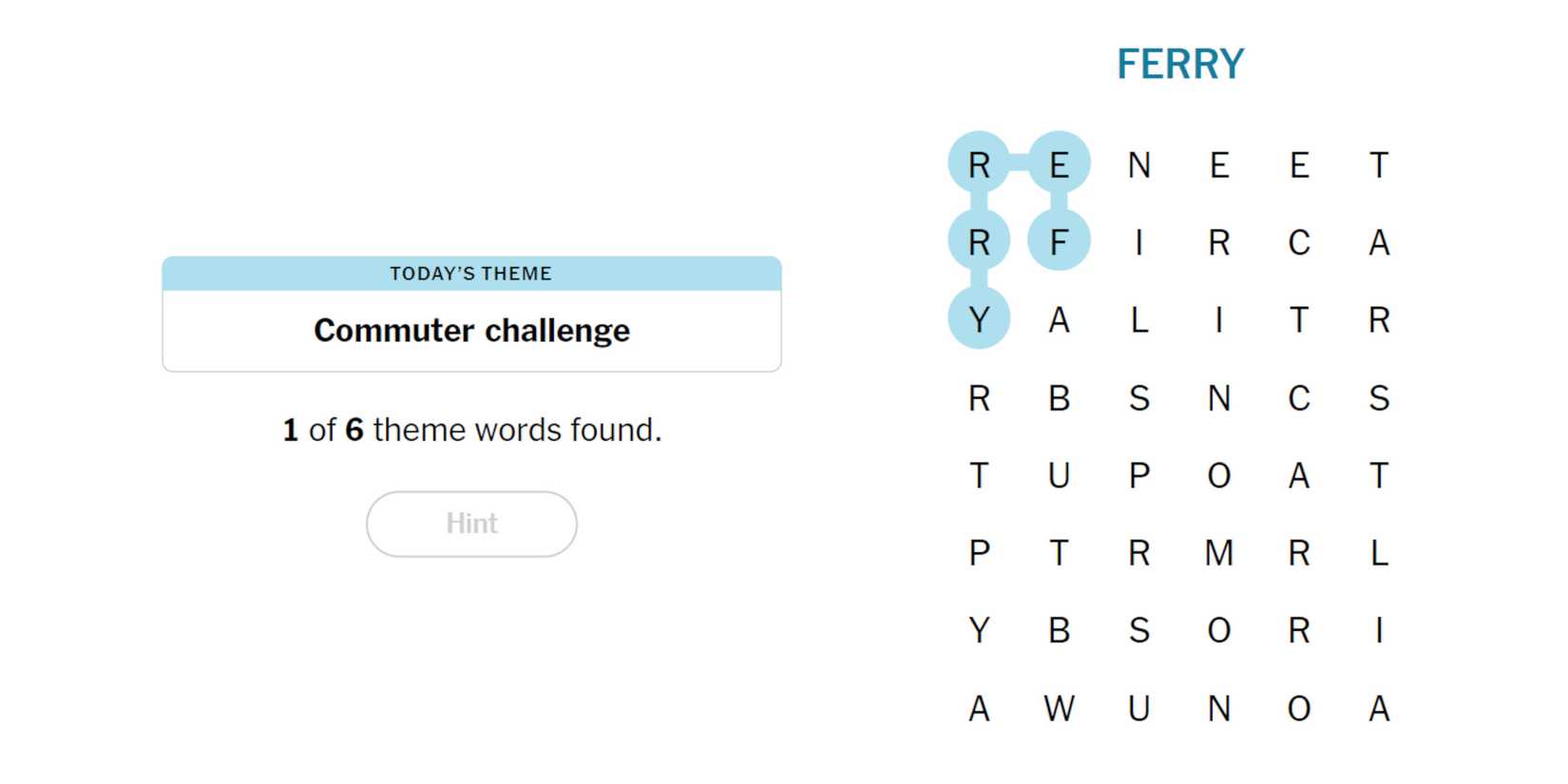The width and height of the screenshot is (1568, 784).
Task: Click the highlighted letter E
Action: click(1059, 163)
